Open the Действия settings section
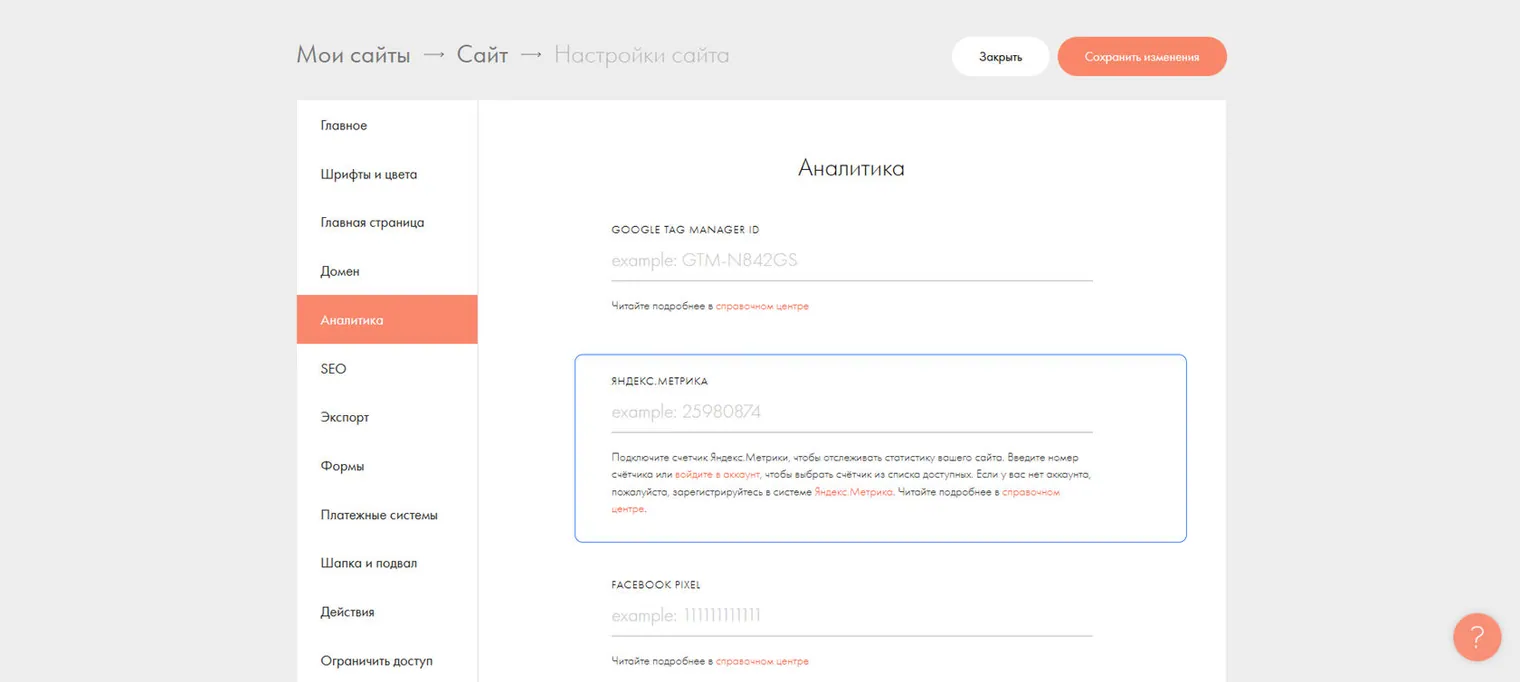 coord(387,612)
